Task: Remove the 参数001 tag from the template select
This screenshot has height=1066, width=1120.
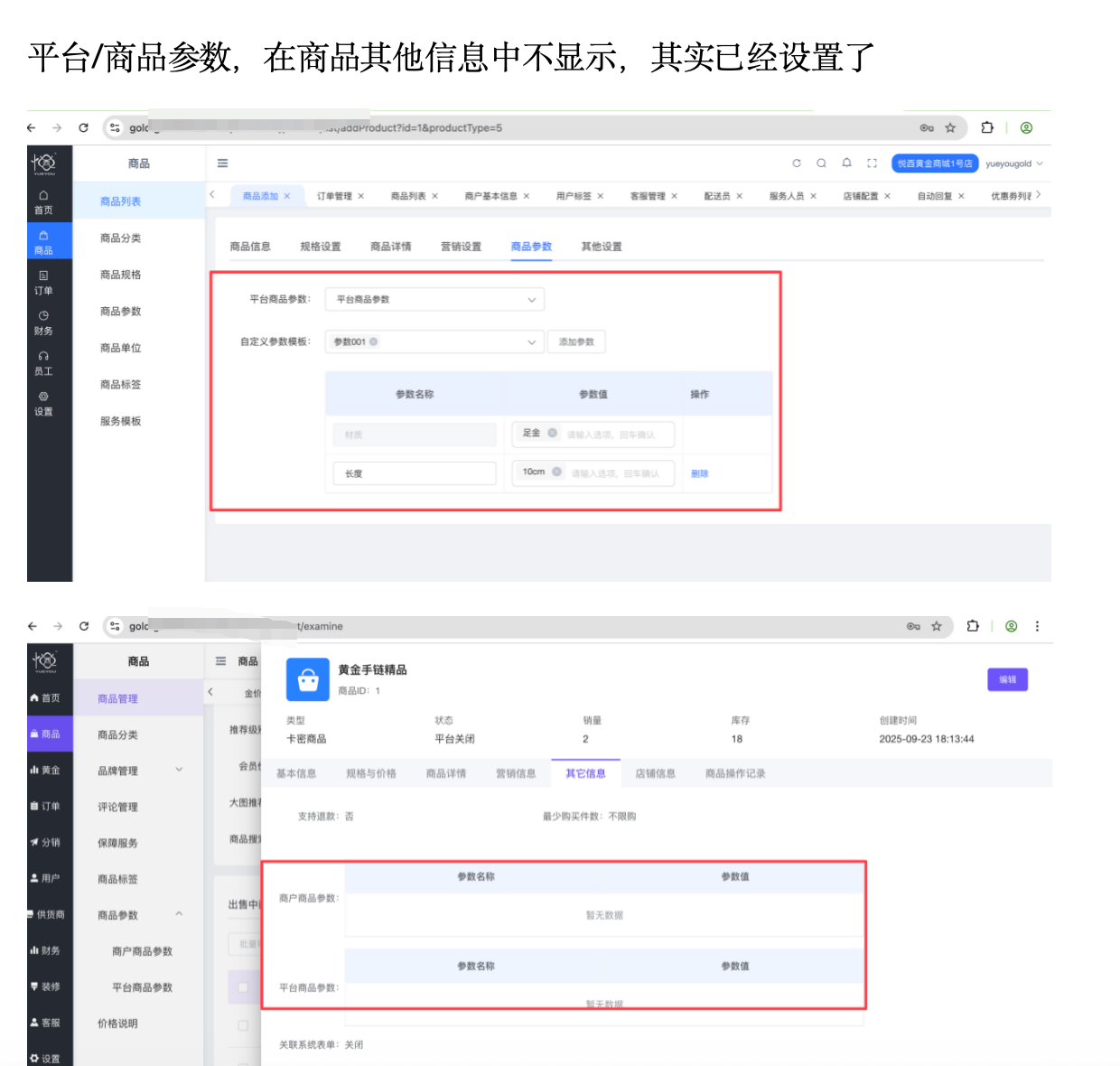Action: tap(373, 341)
